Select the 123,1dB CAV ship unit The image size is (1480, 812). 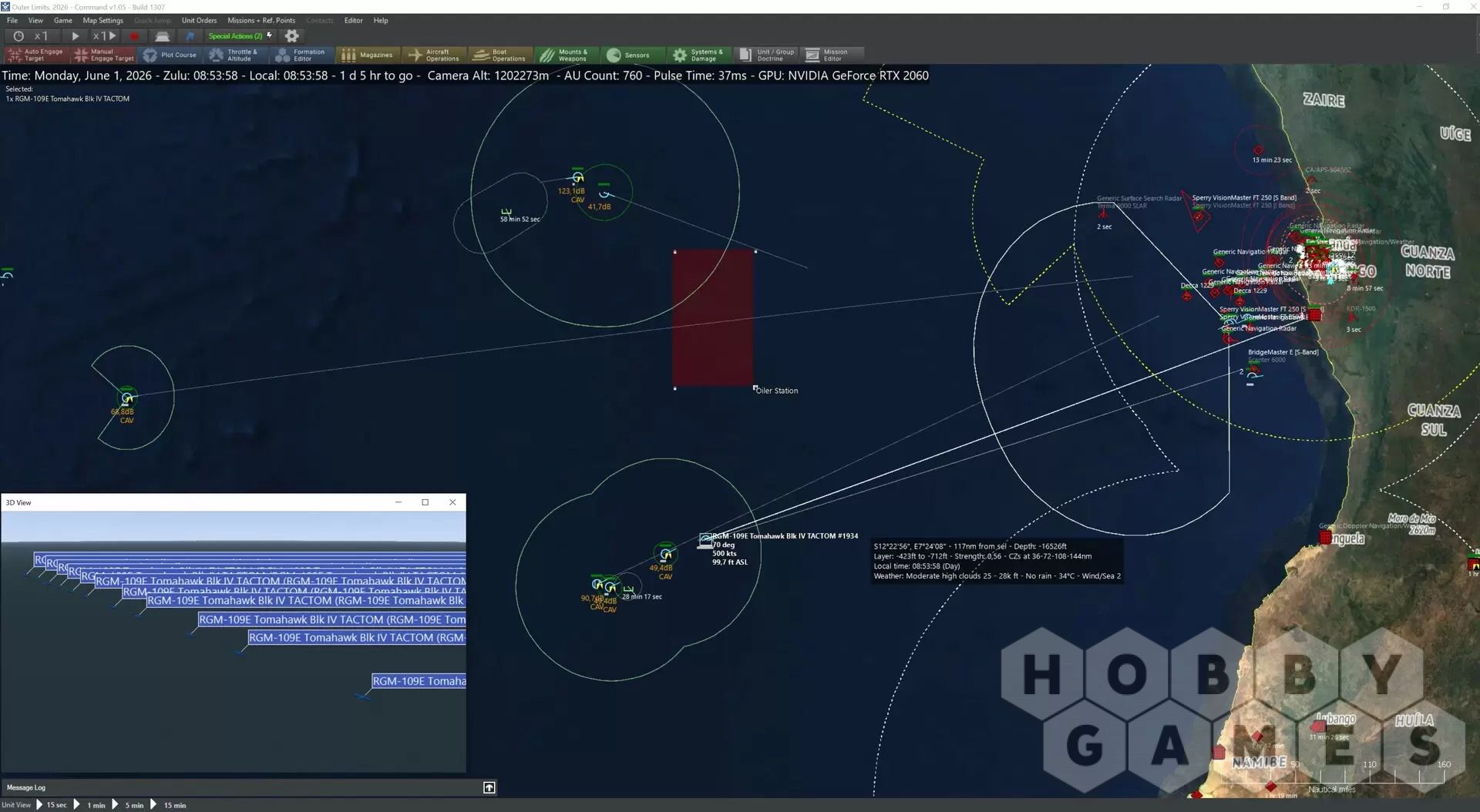[x=577, y=178]
